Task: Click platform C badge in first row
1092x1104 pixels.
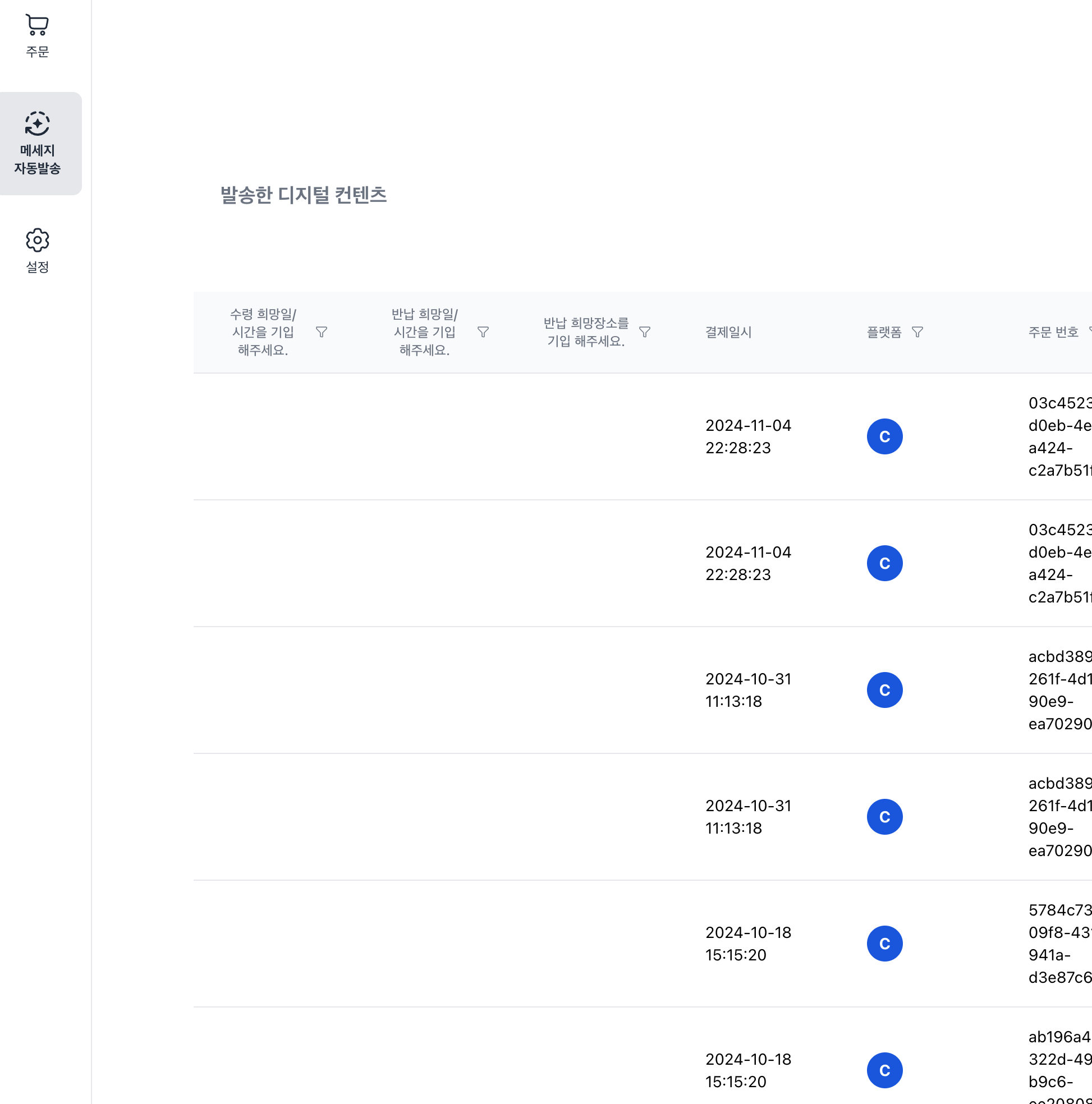Action: point(884,436)
